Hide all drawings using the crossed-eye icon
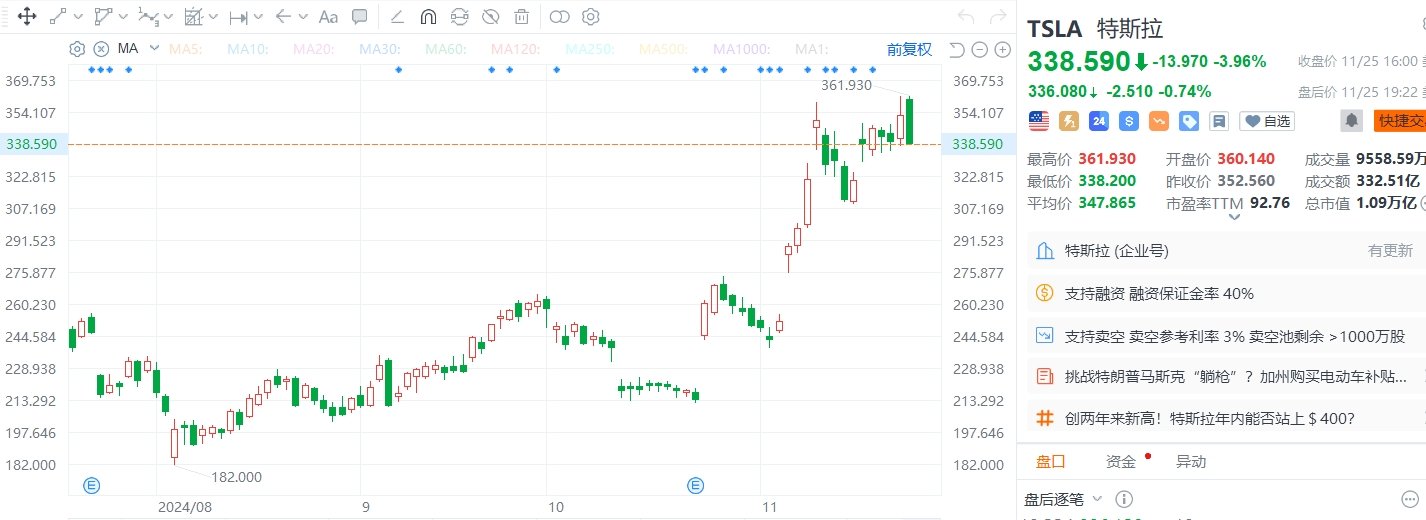The image size is (1426, 520). (x=490, y=16)
